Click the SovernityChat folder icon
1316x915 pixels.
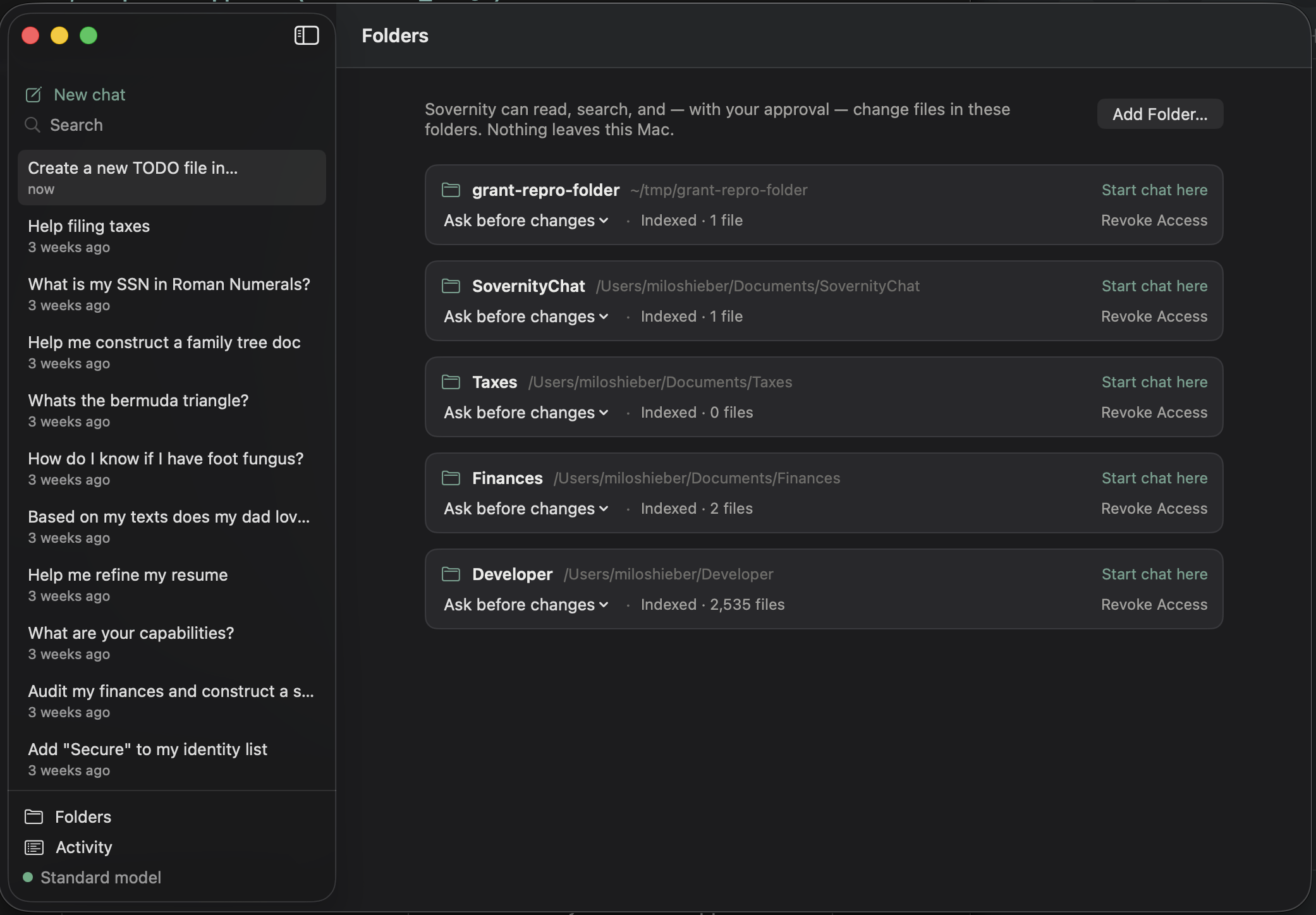pyautogui.click(x=451, y=286)
